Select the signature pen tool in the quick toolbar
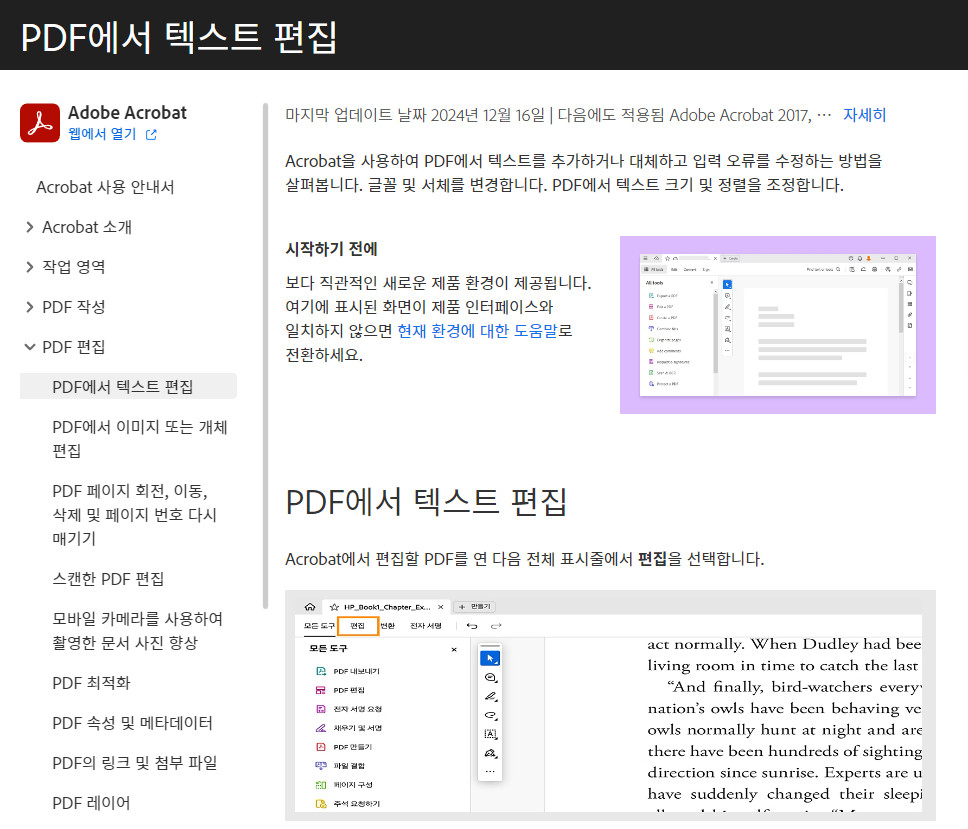 pyautogui.click(x=490, y=753)
